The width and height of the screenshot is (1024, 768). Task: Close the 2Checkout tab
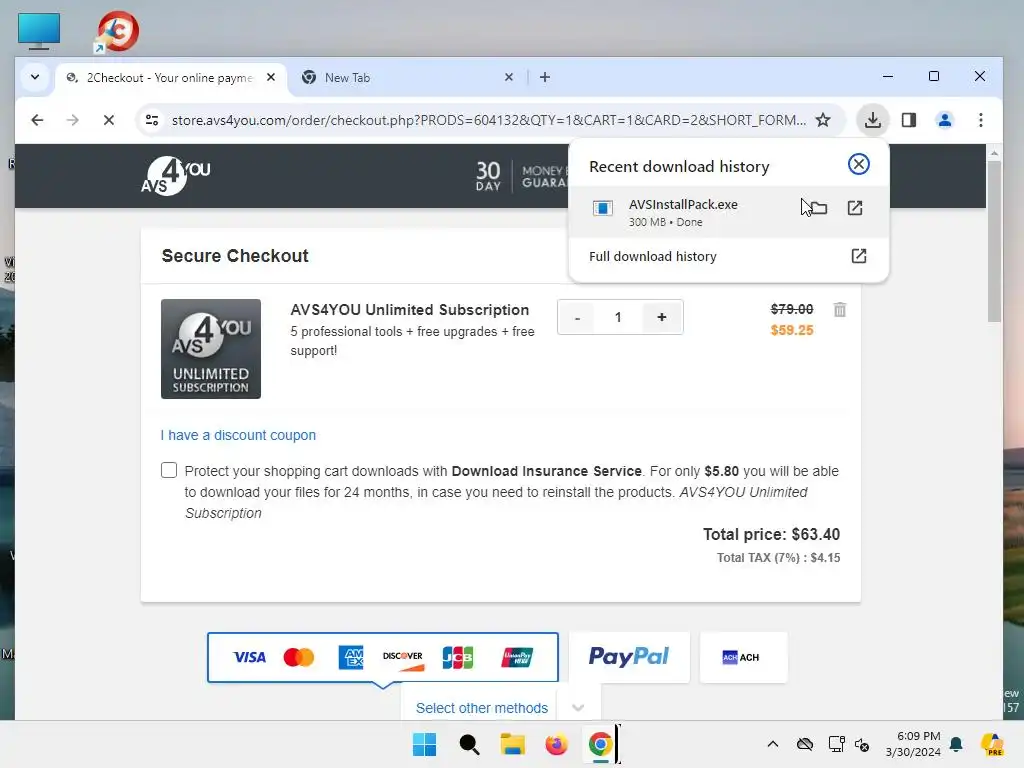point(271,78)
